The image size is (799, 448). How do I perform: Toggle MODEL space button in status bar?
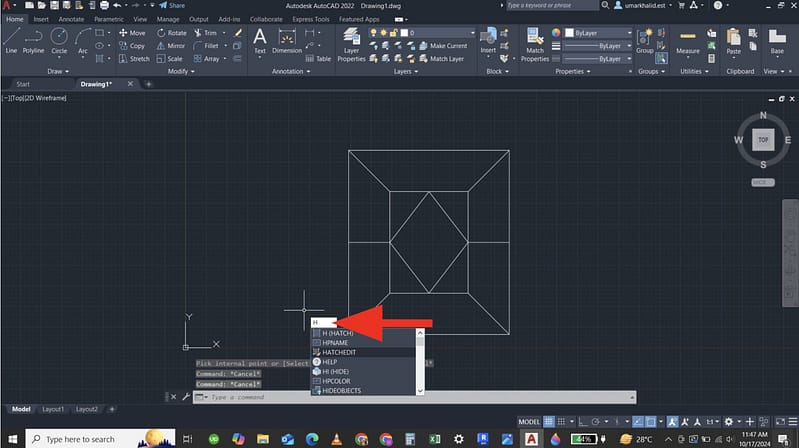(x=531, y=421)
